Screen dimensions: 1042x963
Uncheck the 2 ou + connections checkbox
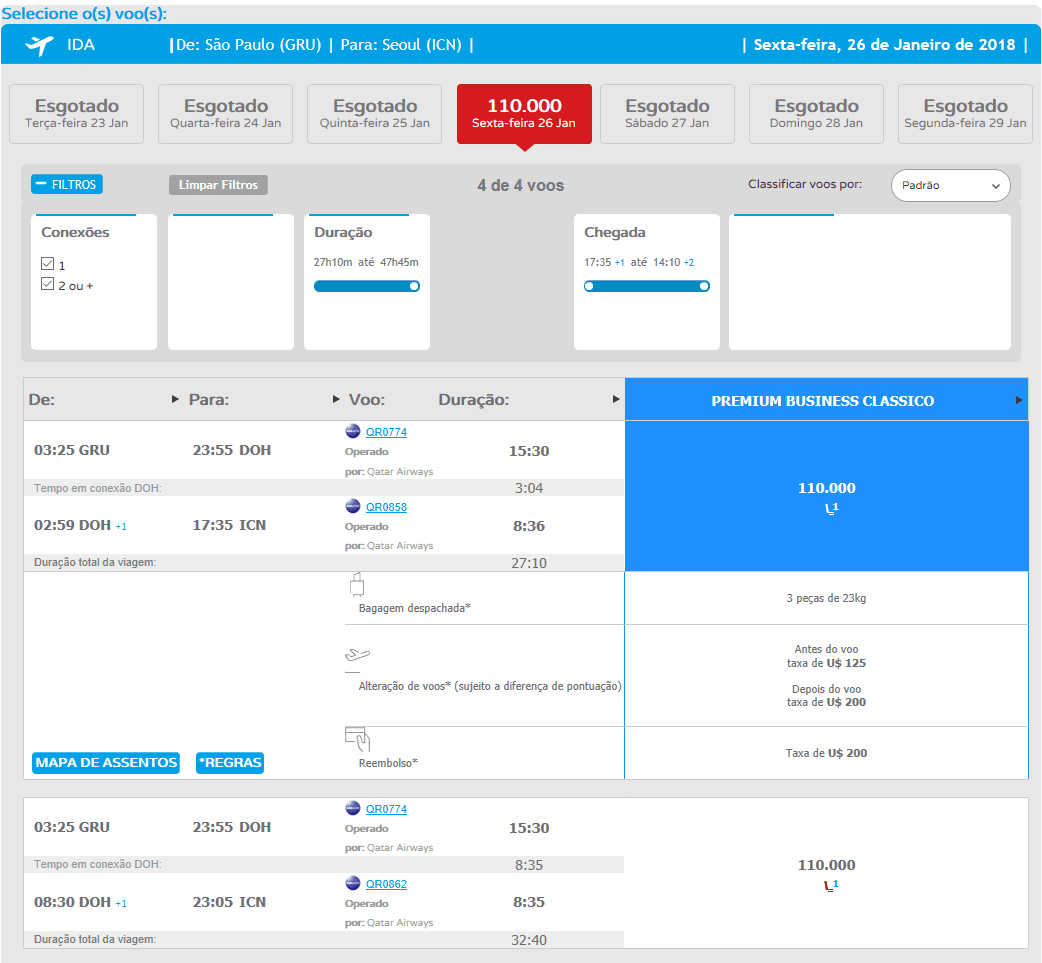(x=47, y=284)
